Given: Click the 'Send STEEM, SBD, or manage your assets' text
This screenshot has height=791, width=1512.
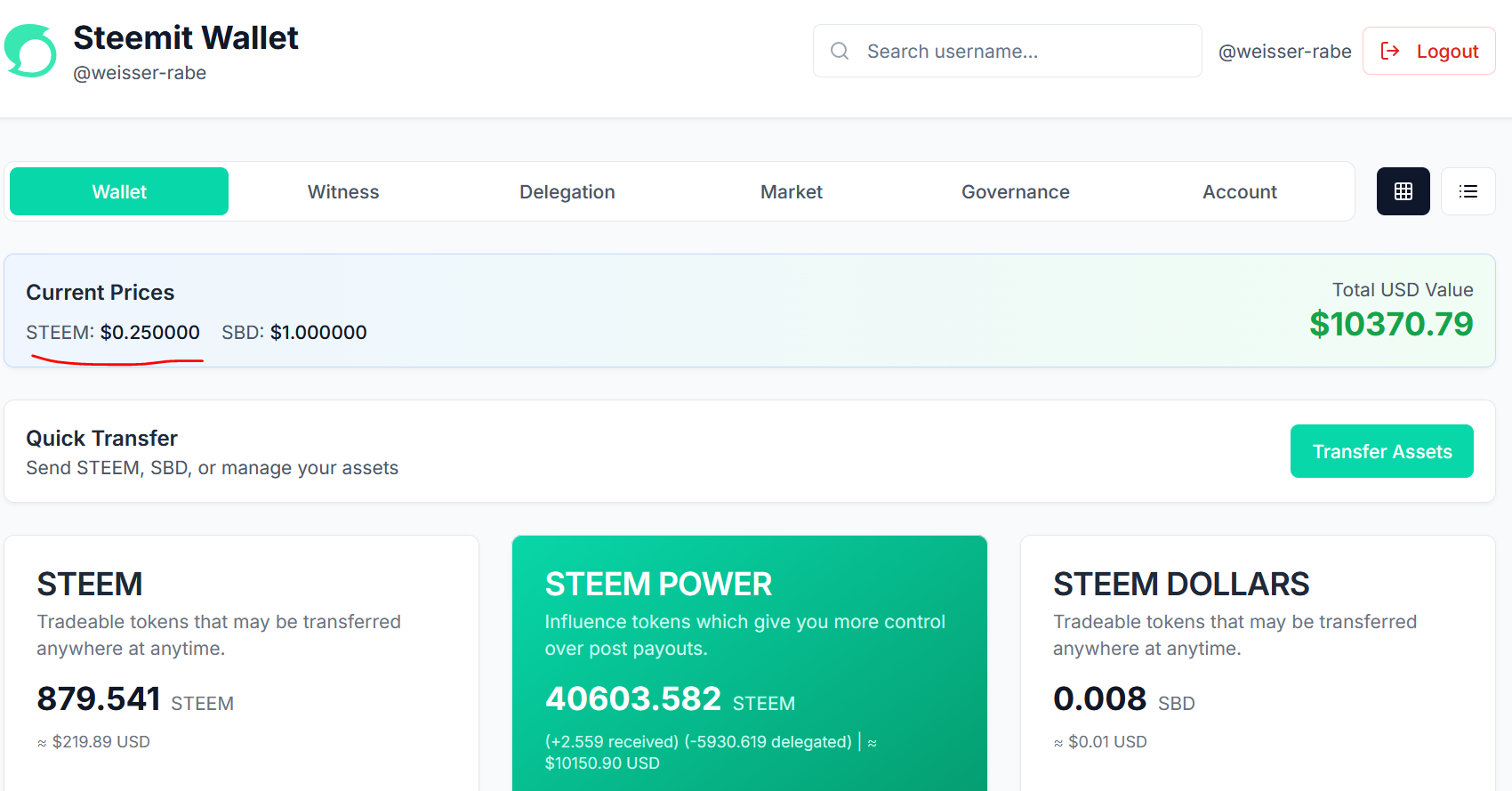Looking at the screenshot, I should click(213, 468).
